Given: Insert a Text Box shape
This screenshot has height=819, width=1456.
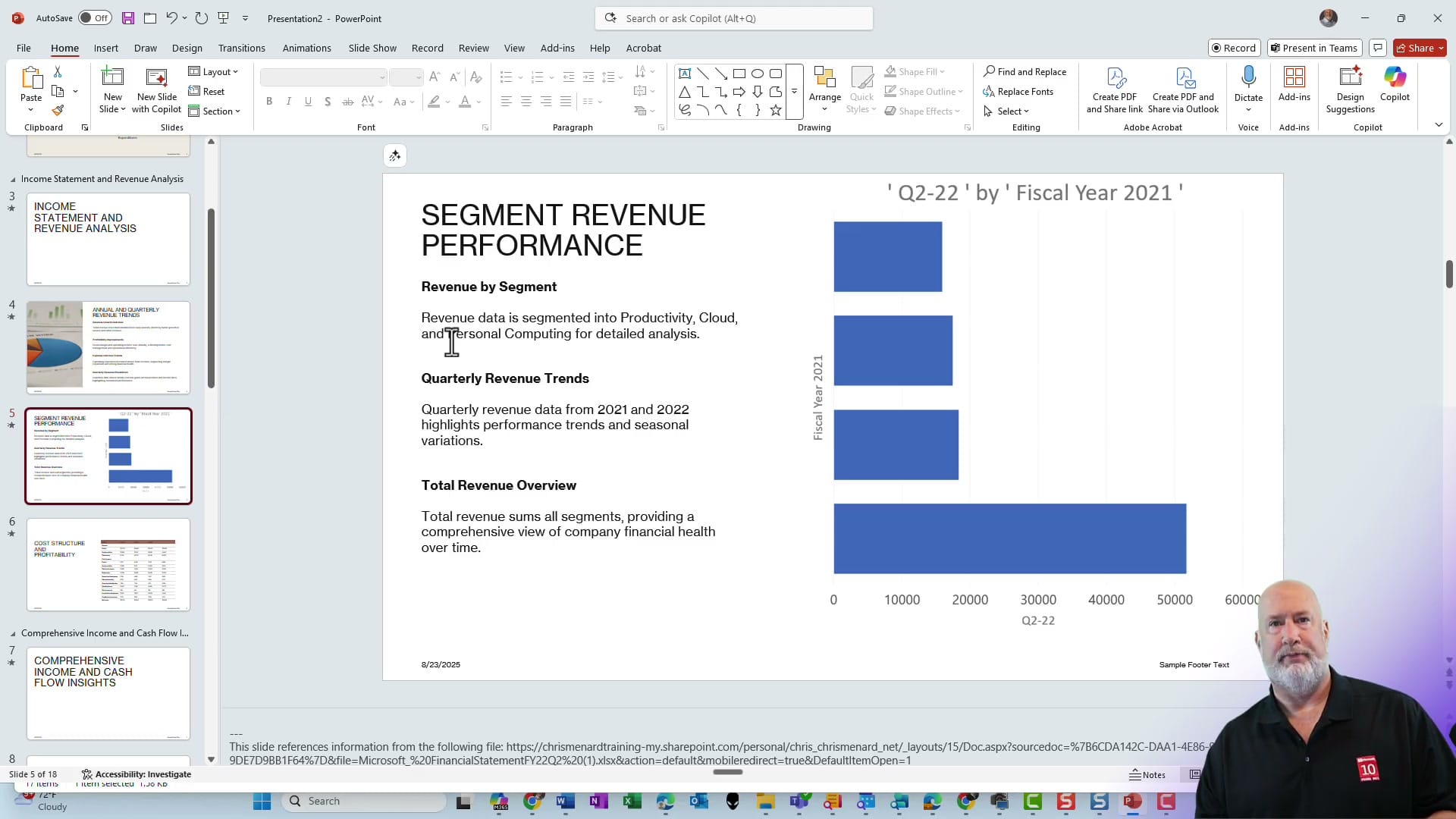Looking at the screenshot, I should [685, 73].
